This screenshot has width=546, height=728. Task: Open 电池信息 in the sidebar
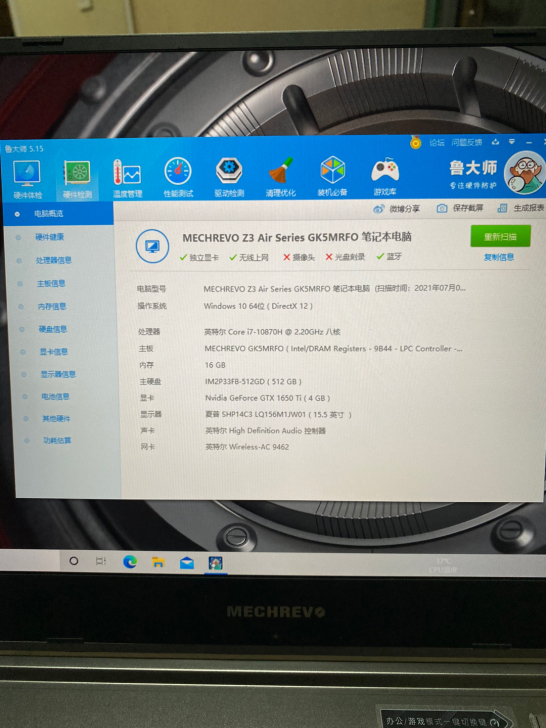[55, 396]
